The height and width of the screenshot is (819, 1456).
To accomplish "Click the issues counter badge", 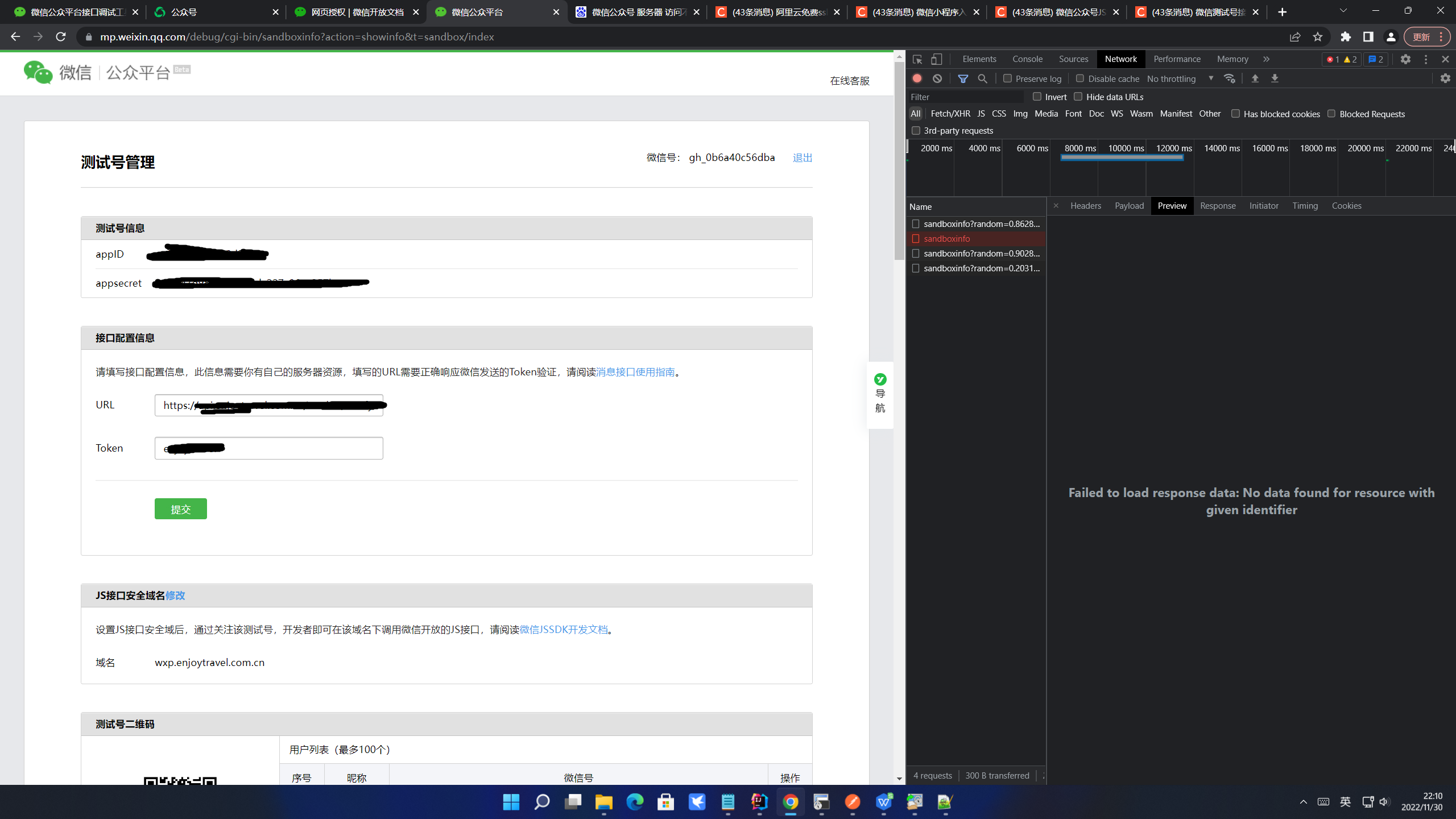I will [1376, 59].
